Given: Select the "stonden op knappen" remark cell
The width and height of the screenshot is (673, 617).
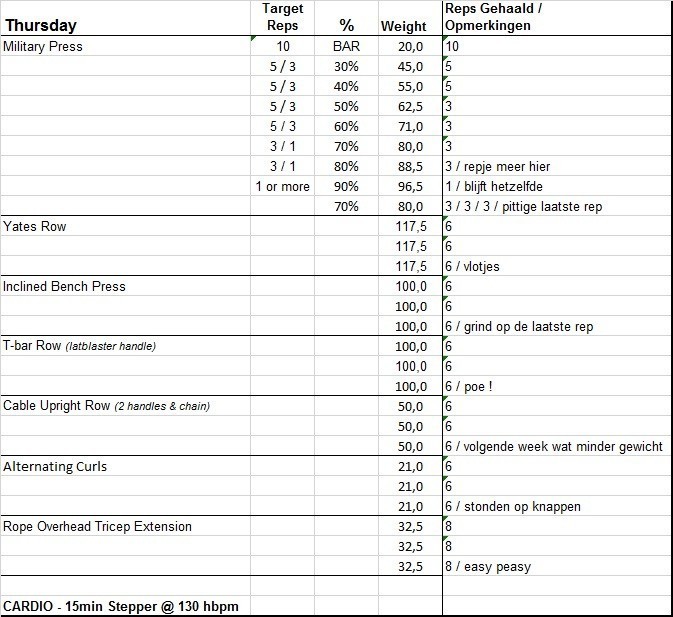Looking at the screenshot, I should click(513, 507).
